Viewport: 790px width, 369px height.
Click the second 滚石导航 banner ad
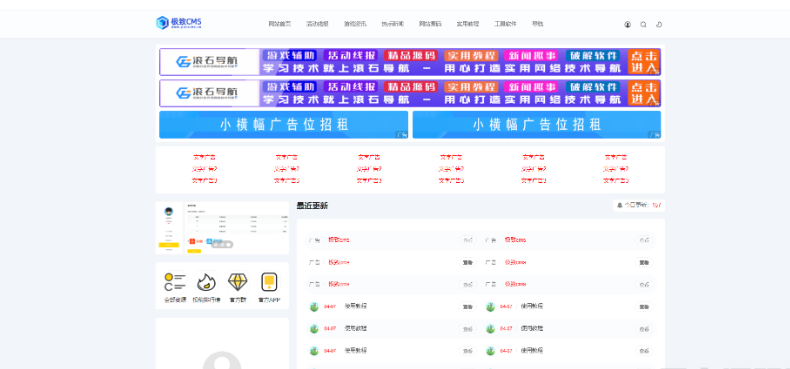410,93
